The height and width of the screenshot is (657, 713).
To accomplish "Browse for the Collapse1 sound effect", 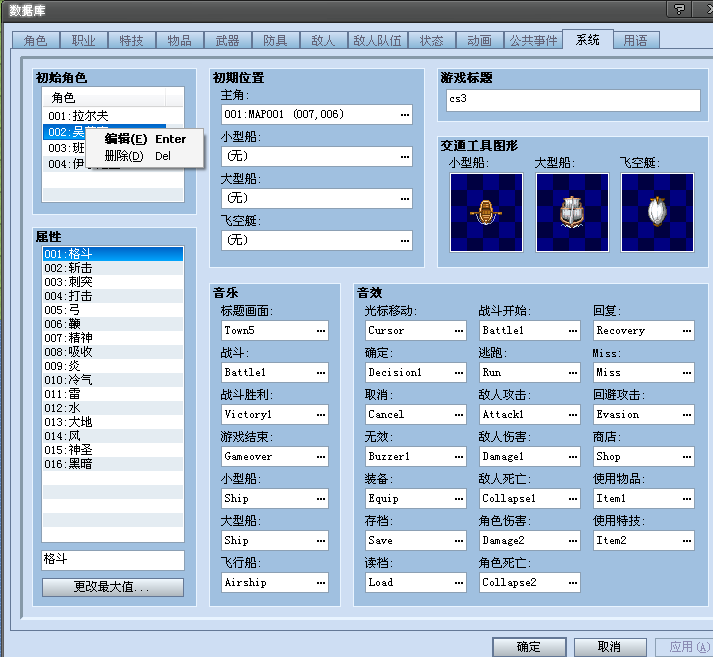I will (x=573, y=498).
